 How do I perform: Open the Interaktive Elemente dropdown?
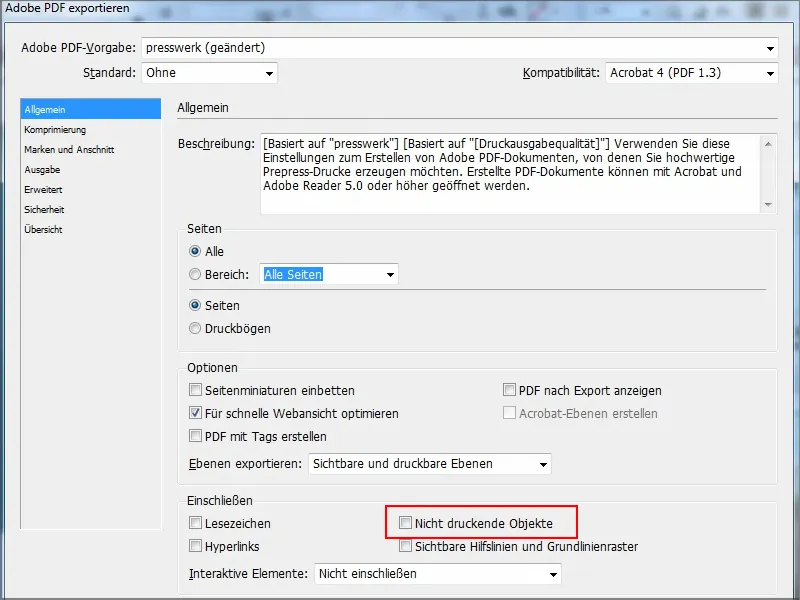(438, 573)
